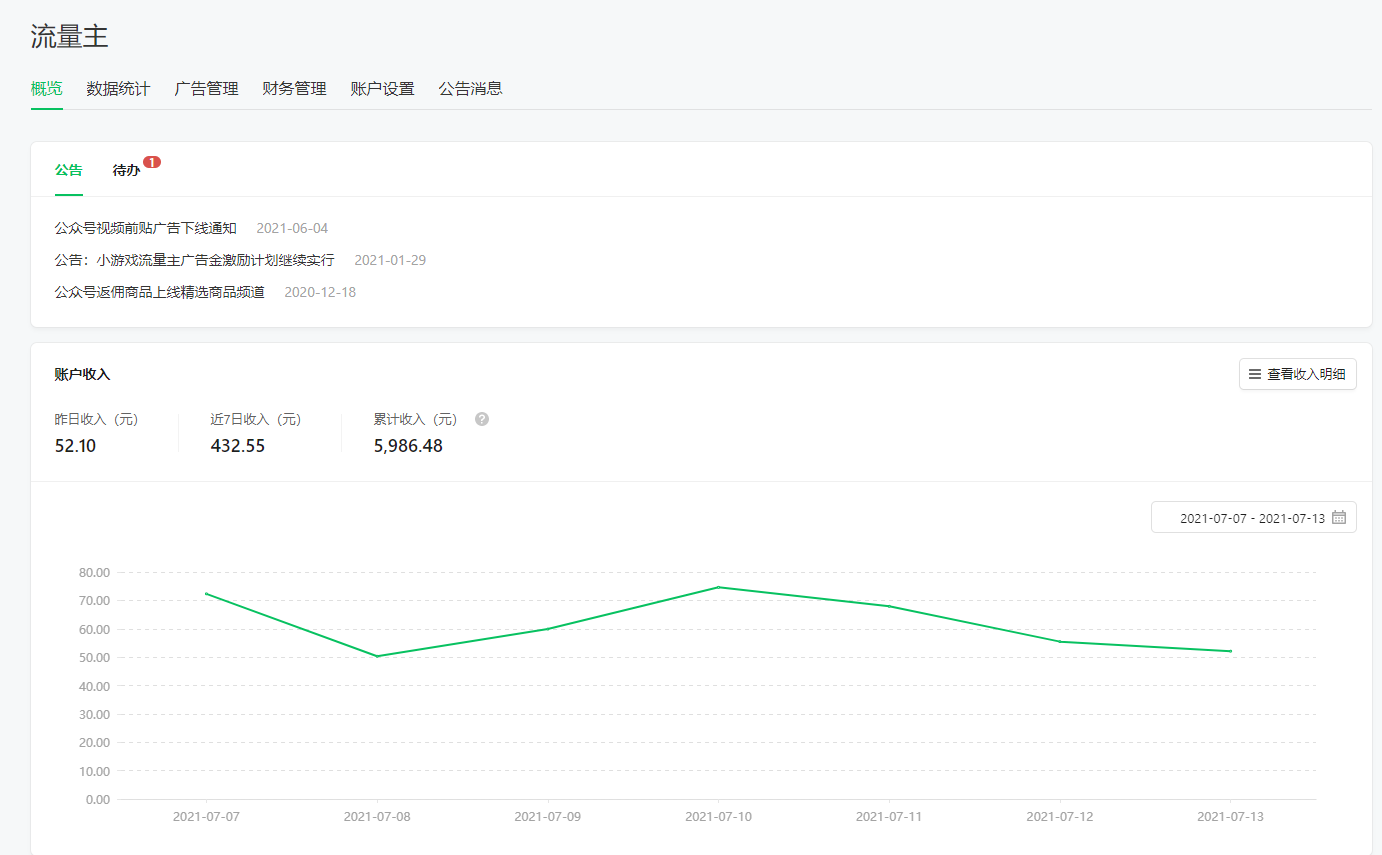
Task: Go to the 财务管理 tab
Action: [294, 89]
